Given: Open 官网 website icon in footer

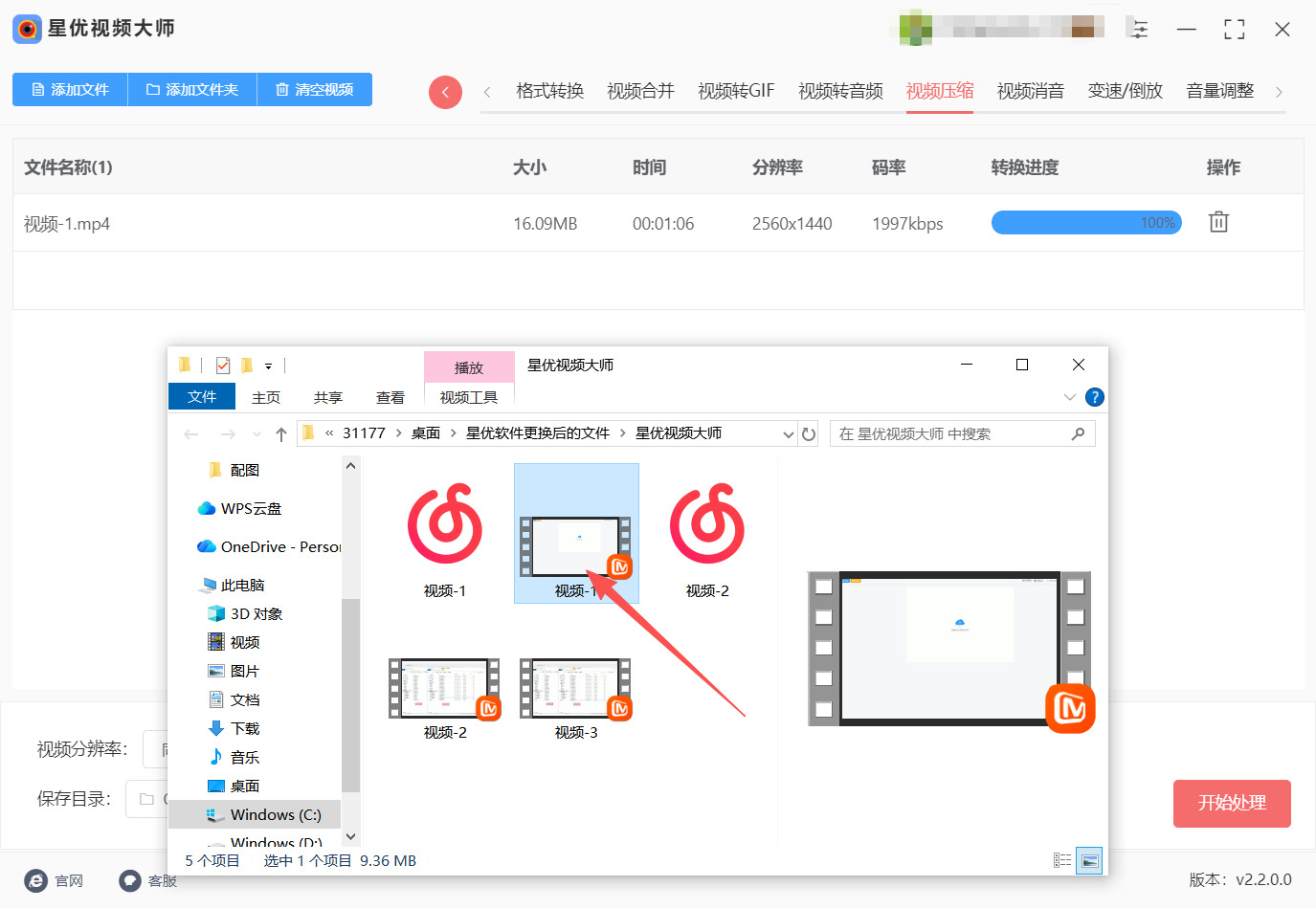Looking at the screenshot, I should coord(35,880).
